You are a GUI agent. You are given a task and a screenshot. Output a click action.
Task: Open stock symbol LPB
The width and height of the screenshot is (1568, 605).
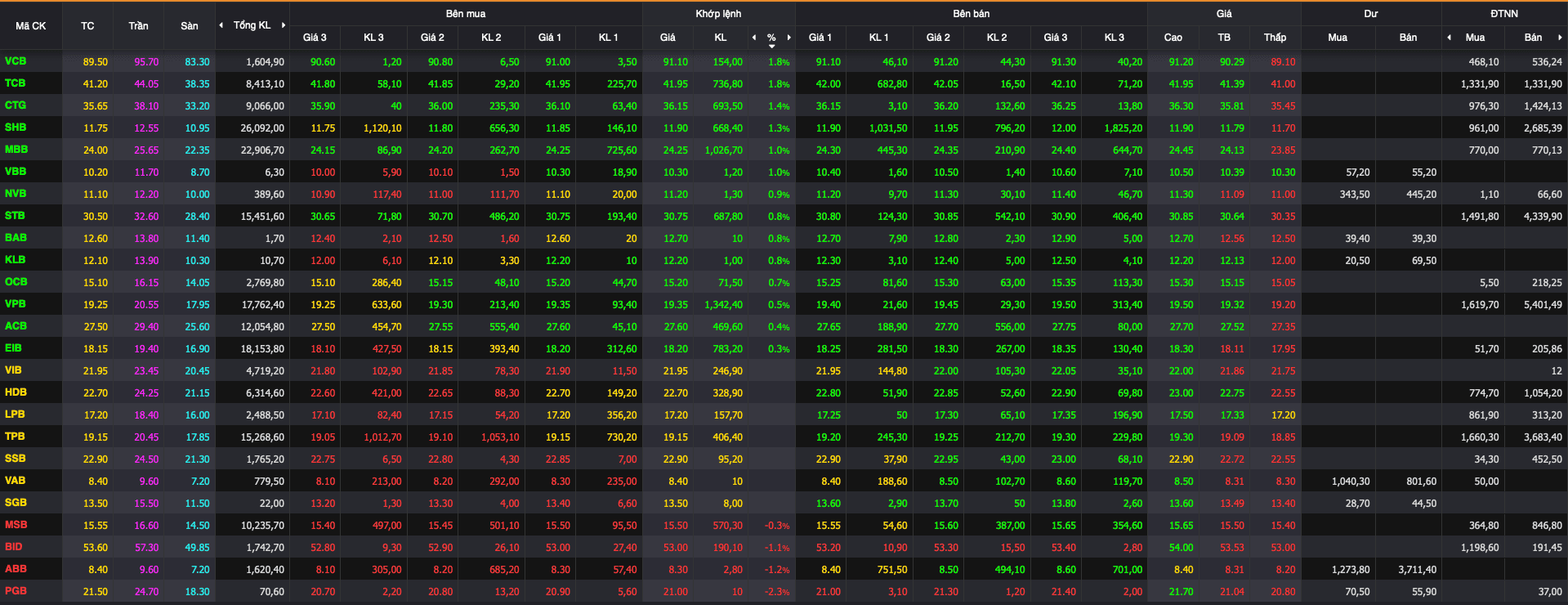[x=15, y=415]
